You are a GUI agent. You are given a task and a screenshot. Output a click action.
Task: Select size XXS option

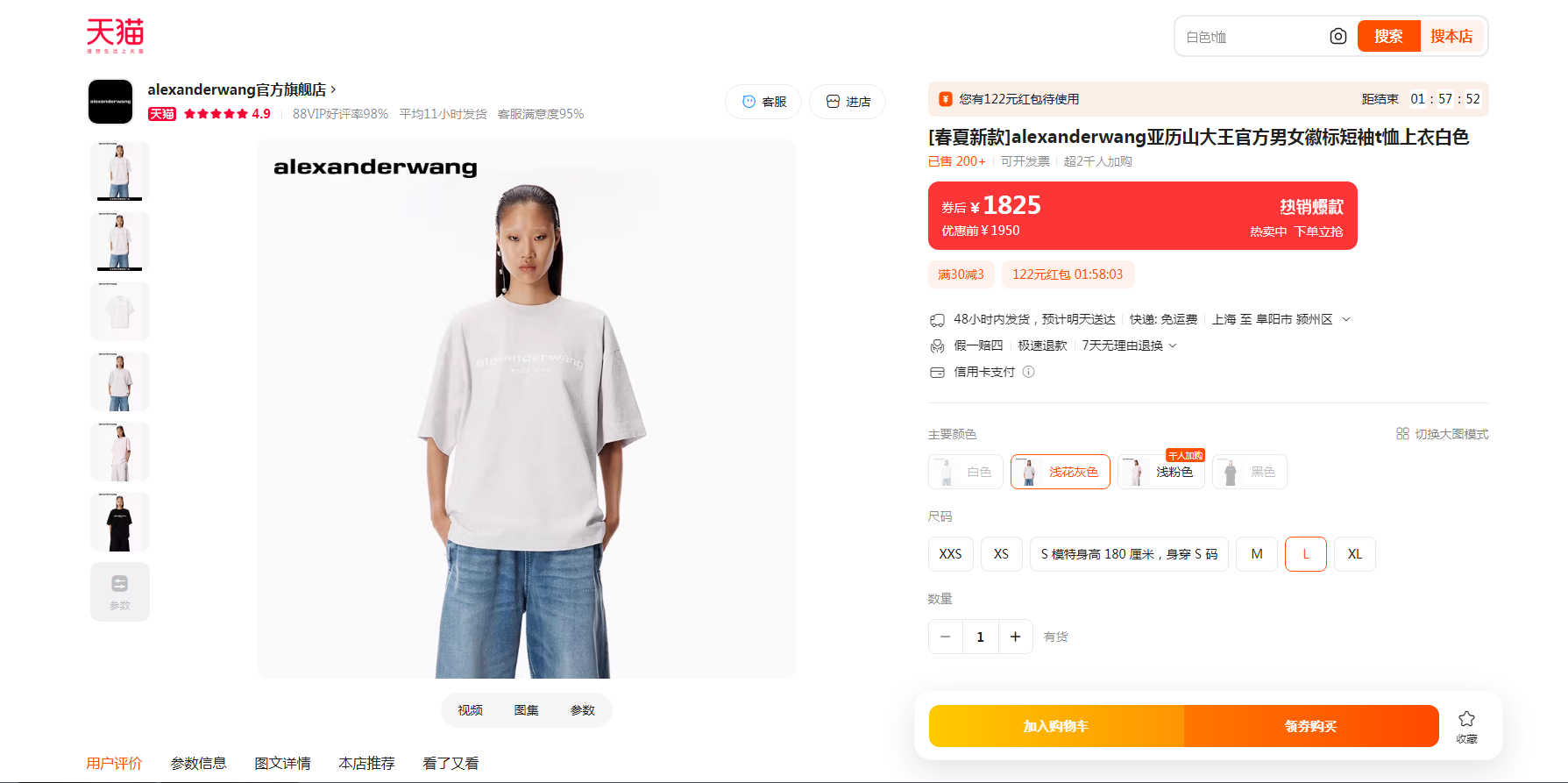tap(951, 554)
